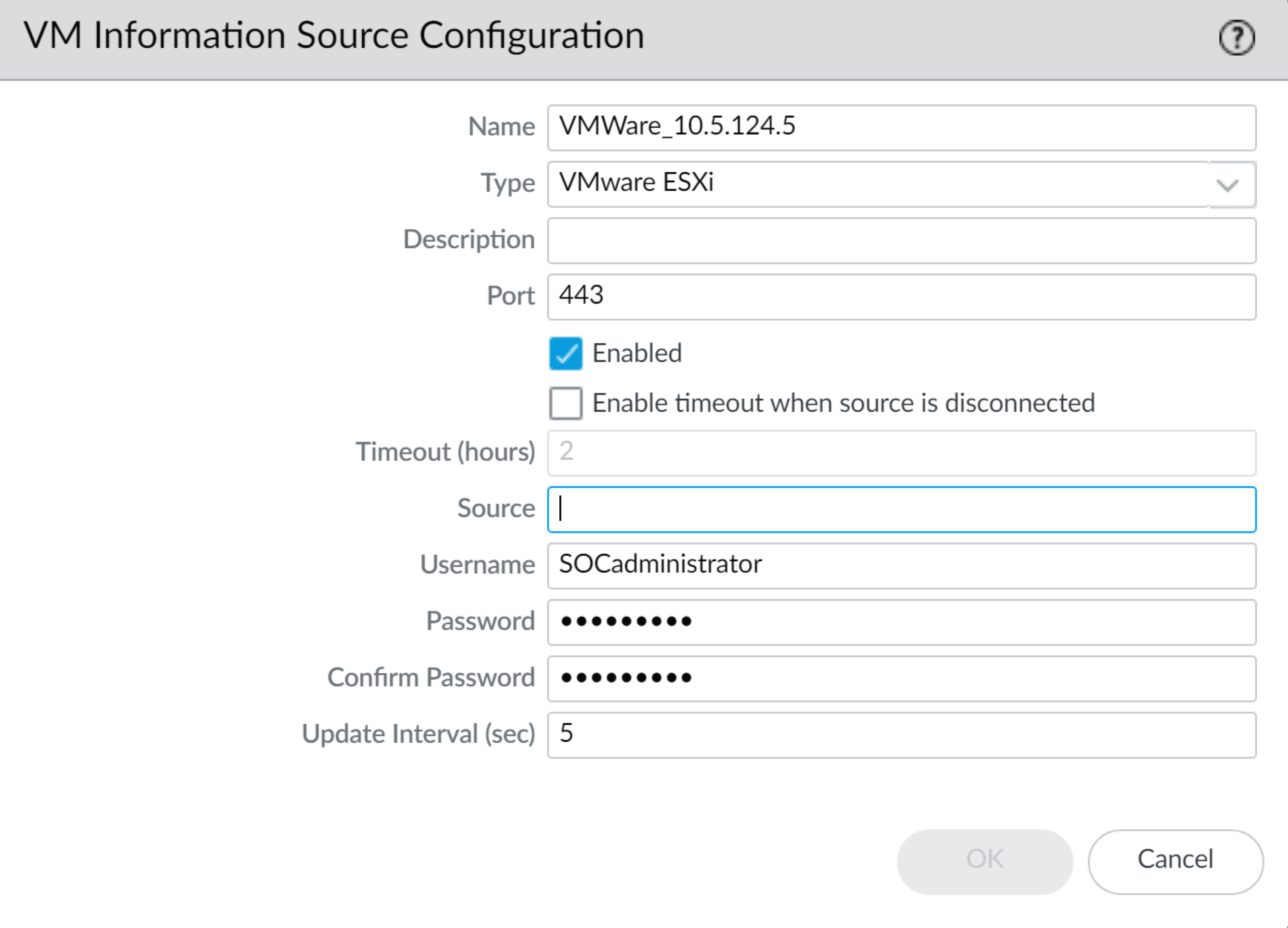Edit the Username SOCadministrator field
Viewport: 1288px width, 928px height.
click(901, 565)
